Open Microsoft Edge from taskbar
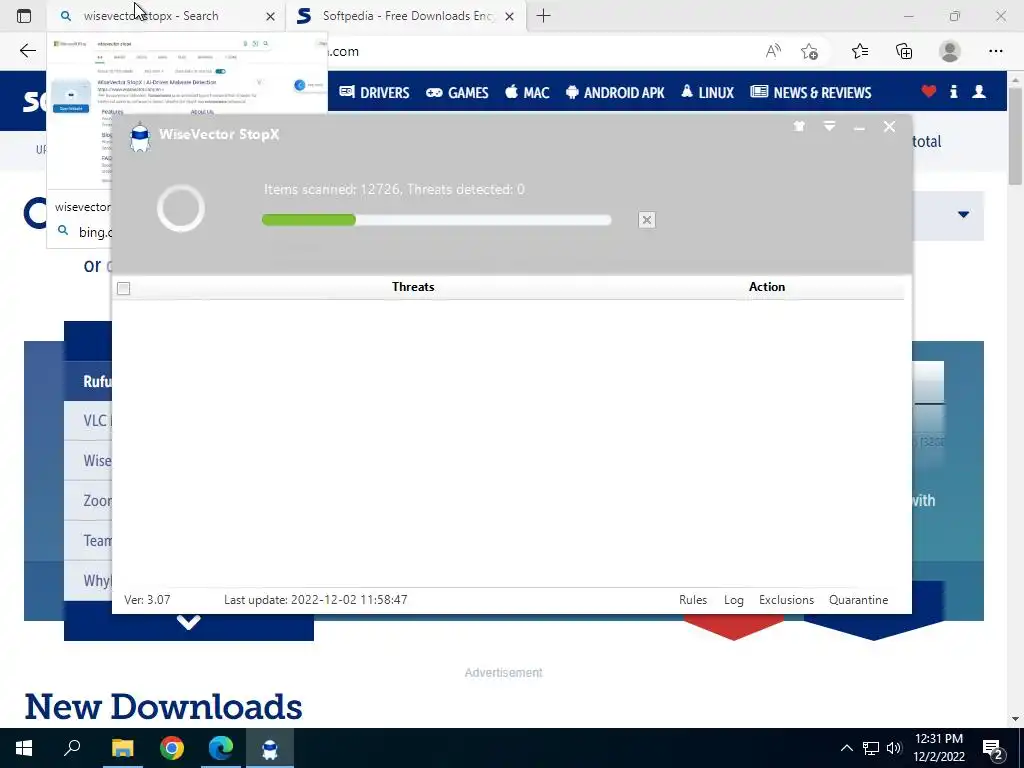 pos(221,748)
